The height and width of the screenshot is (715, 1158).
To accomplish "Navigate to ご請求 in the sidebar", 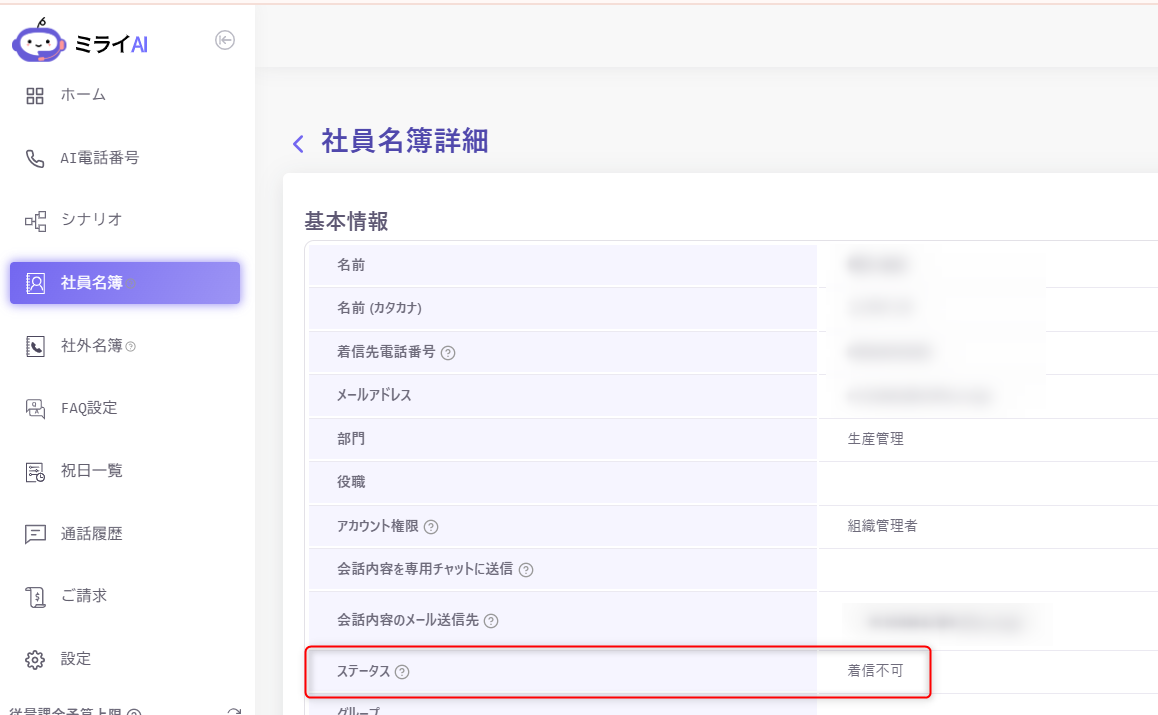I will (x=84, y=596).
